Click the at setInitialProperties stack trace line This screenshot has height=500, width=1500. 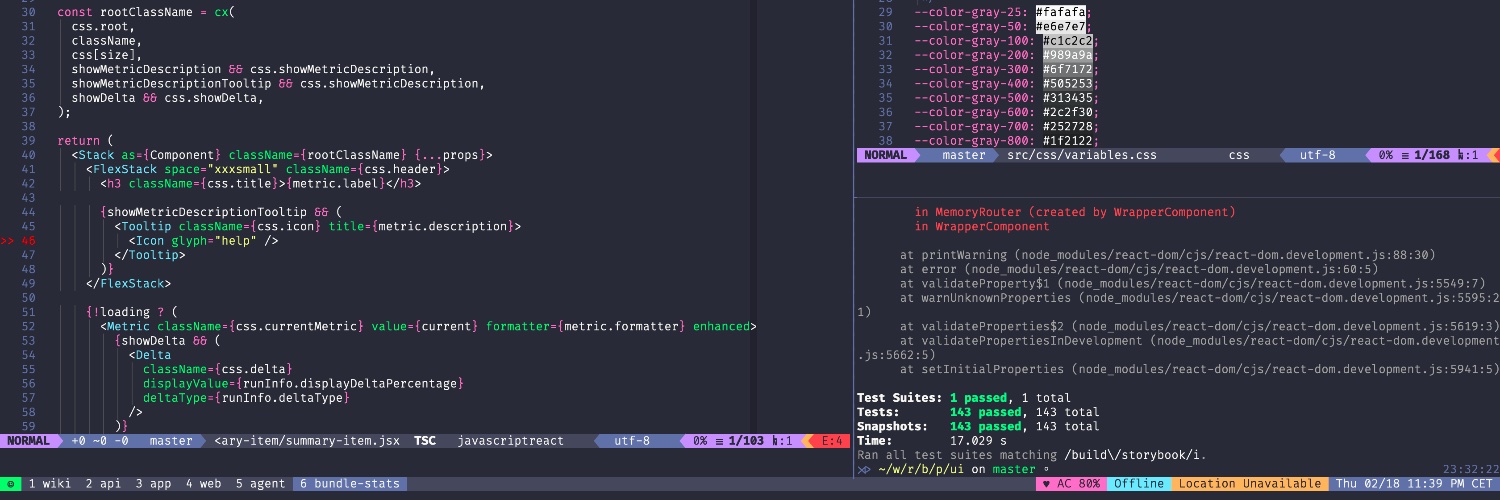coord(1200,369)
